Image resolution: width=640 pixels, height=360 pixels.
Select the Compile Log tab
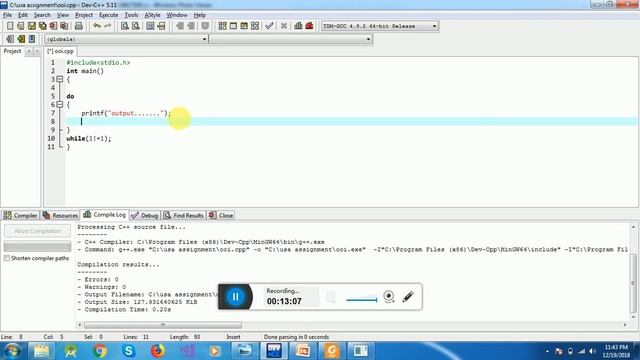coord(104,214)
